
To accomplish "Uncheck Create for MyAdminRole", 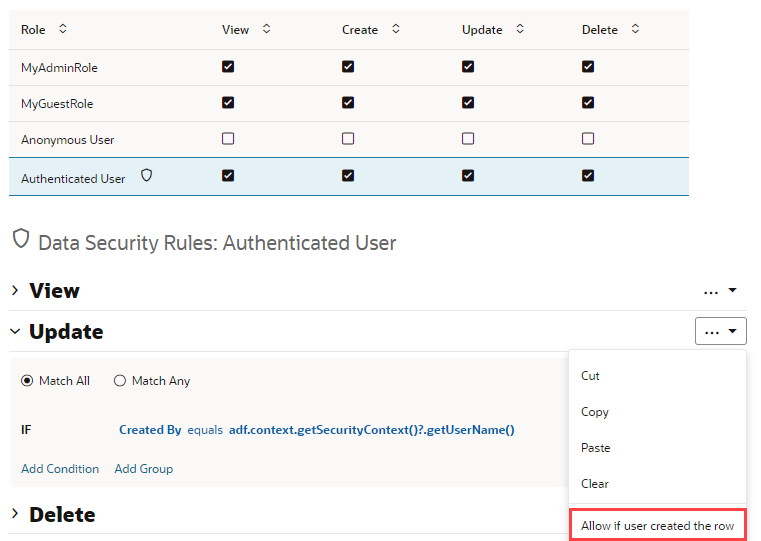I will pyautogui.click(x=348, y=66).
